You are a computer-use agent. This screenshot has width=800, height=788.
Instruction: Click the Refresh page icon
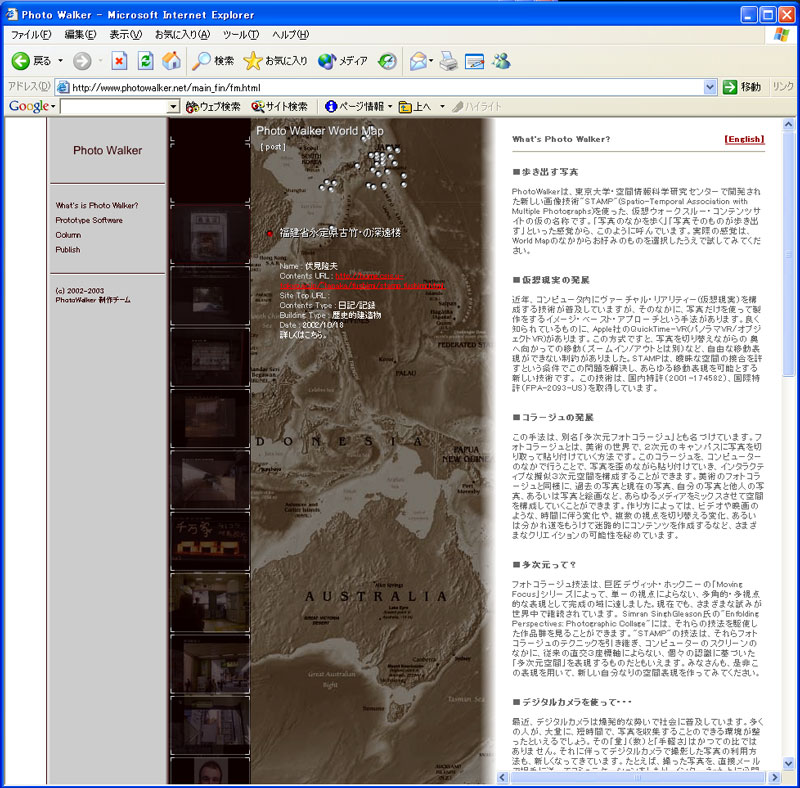145,61
